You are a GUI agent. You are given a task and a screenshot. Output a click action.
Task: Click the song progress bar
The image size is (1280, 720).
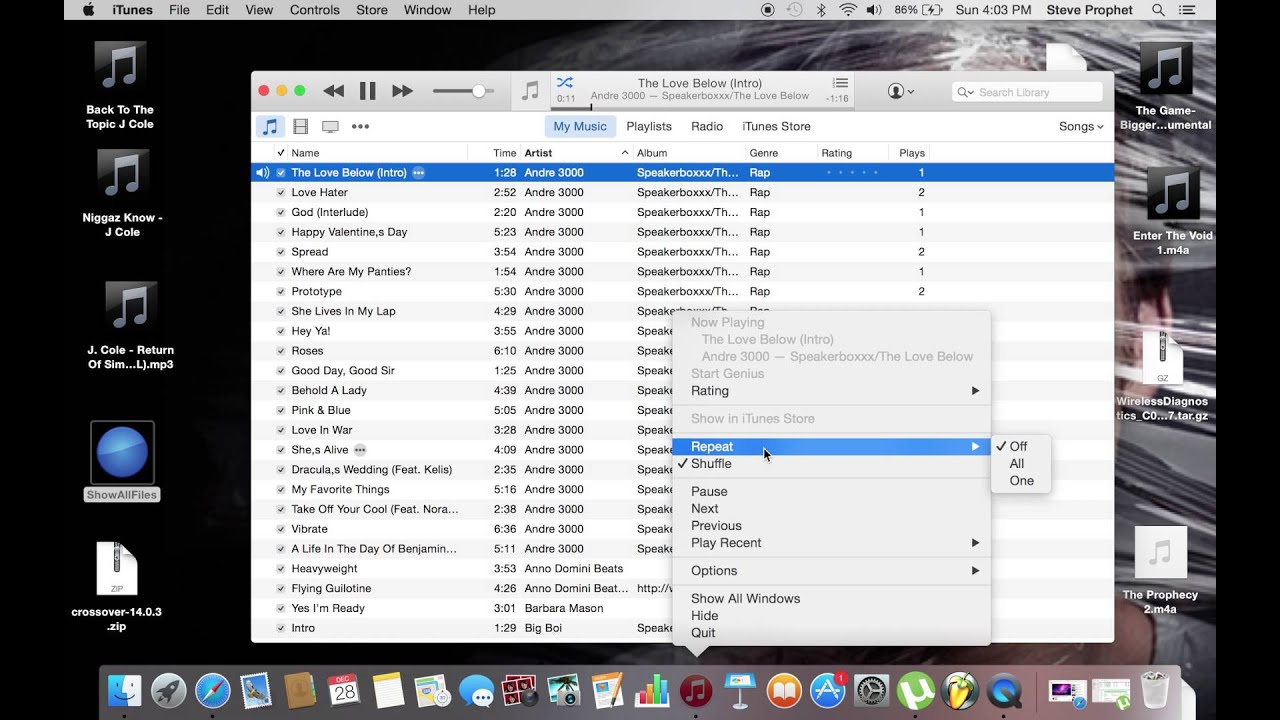701,107
